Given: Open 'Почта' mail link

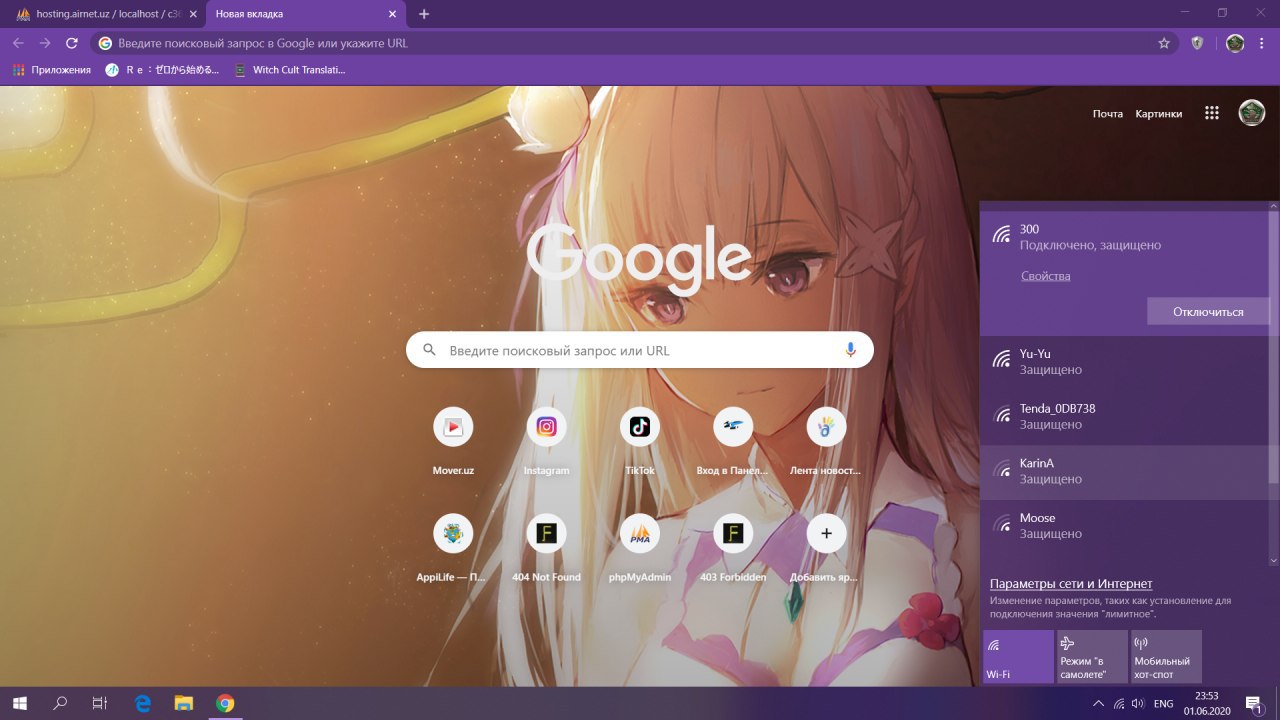Looking at the screenshot, I should tap(1108, 114).
